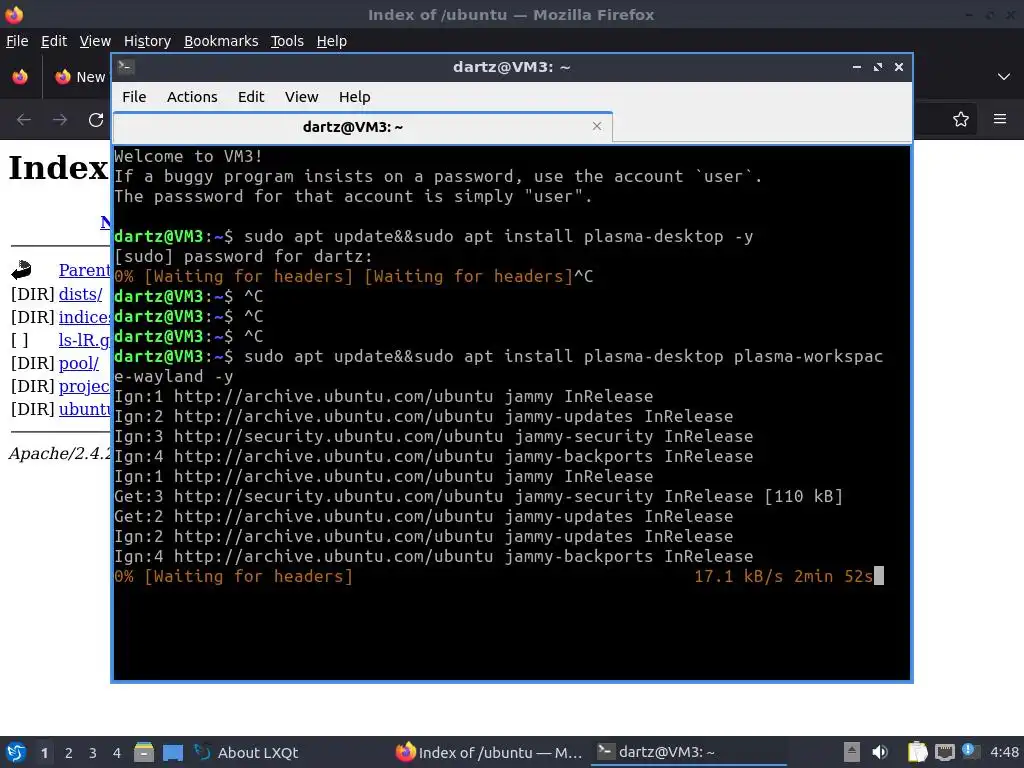Switch to virtual desktop 2
The image size is (1024, 768).
[69, 753]
